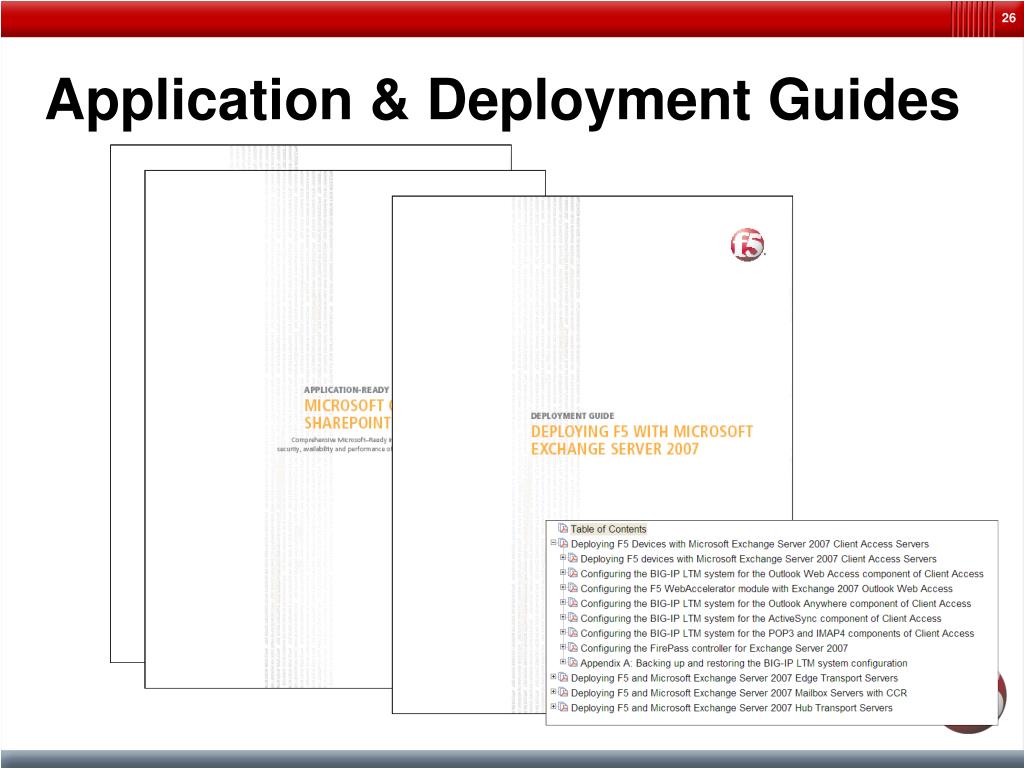Expand the Outlook Anywhere component bookmark
1024x768 pixels.
coord(563,603)
